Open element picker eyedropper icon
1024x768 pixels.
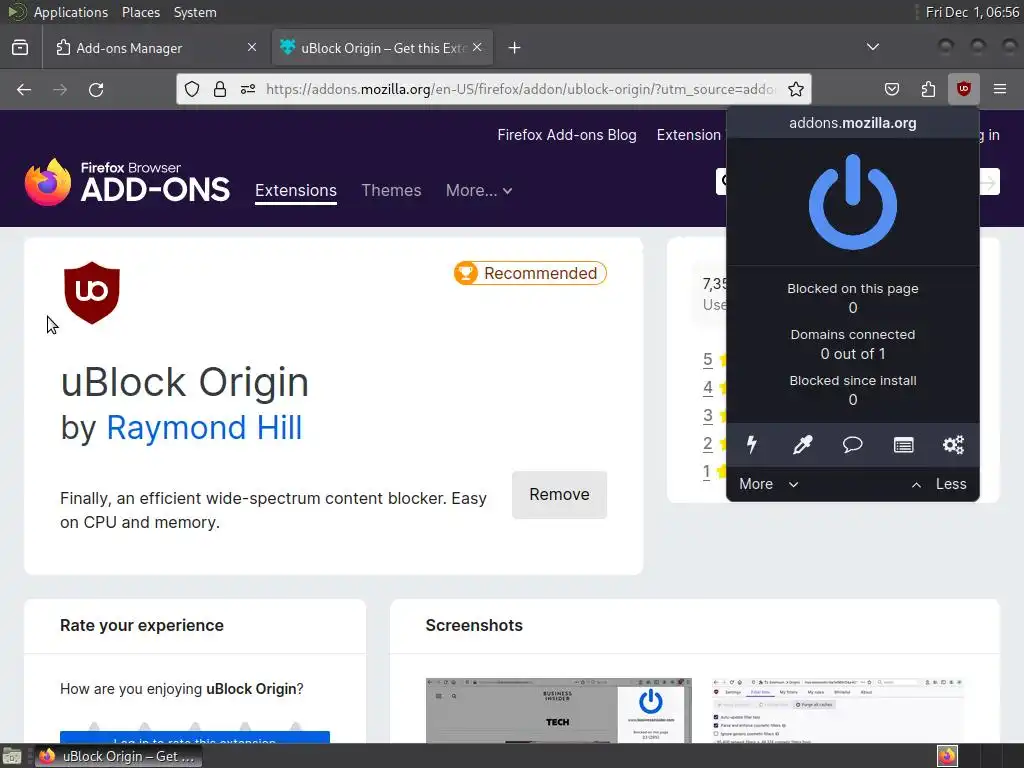point(802,445)
